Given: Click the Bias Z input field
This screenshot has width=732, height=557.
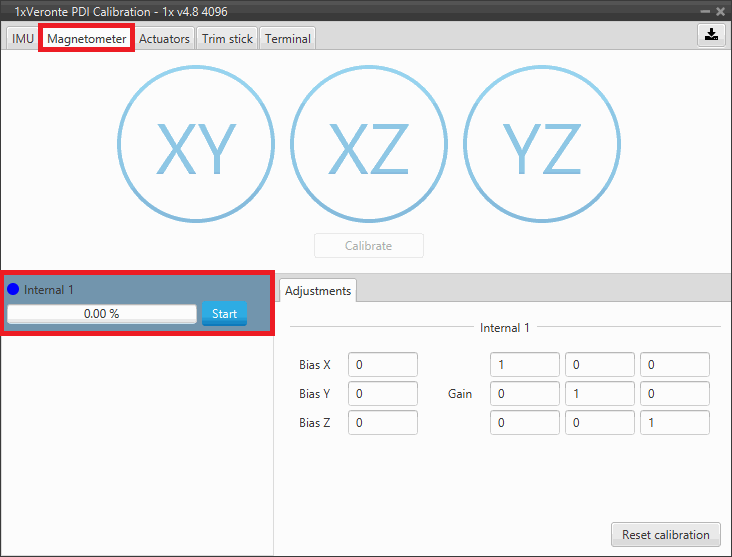Looking at the screenshot, I should pos(383,423).
